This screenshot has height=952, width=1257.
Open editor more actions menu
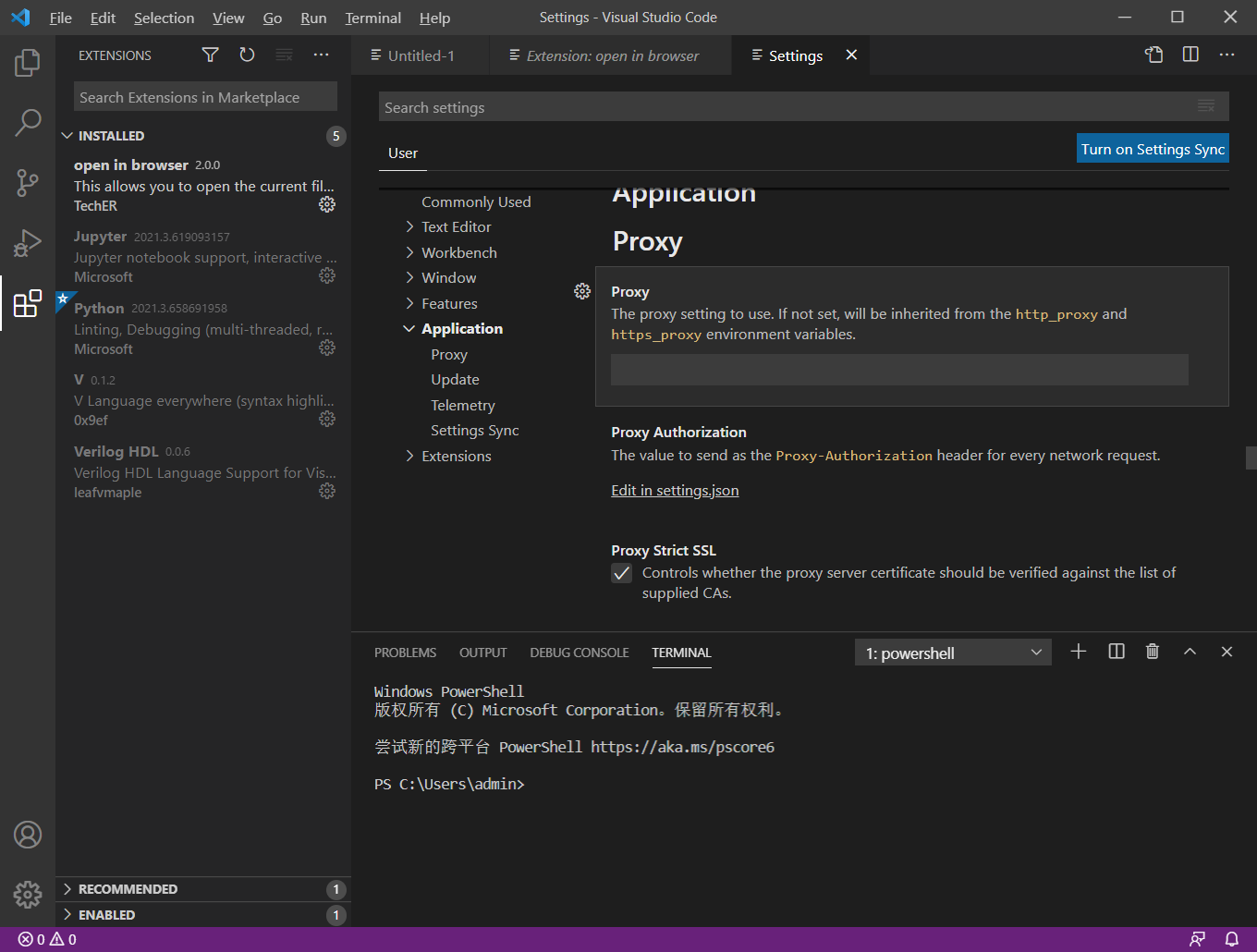[1226, 55]
